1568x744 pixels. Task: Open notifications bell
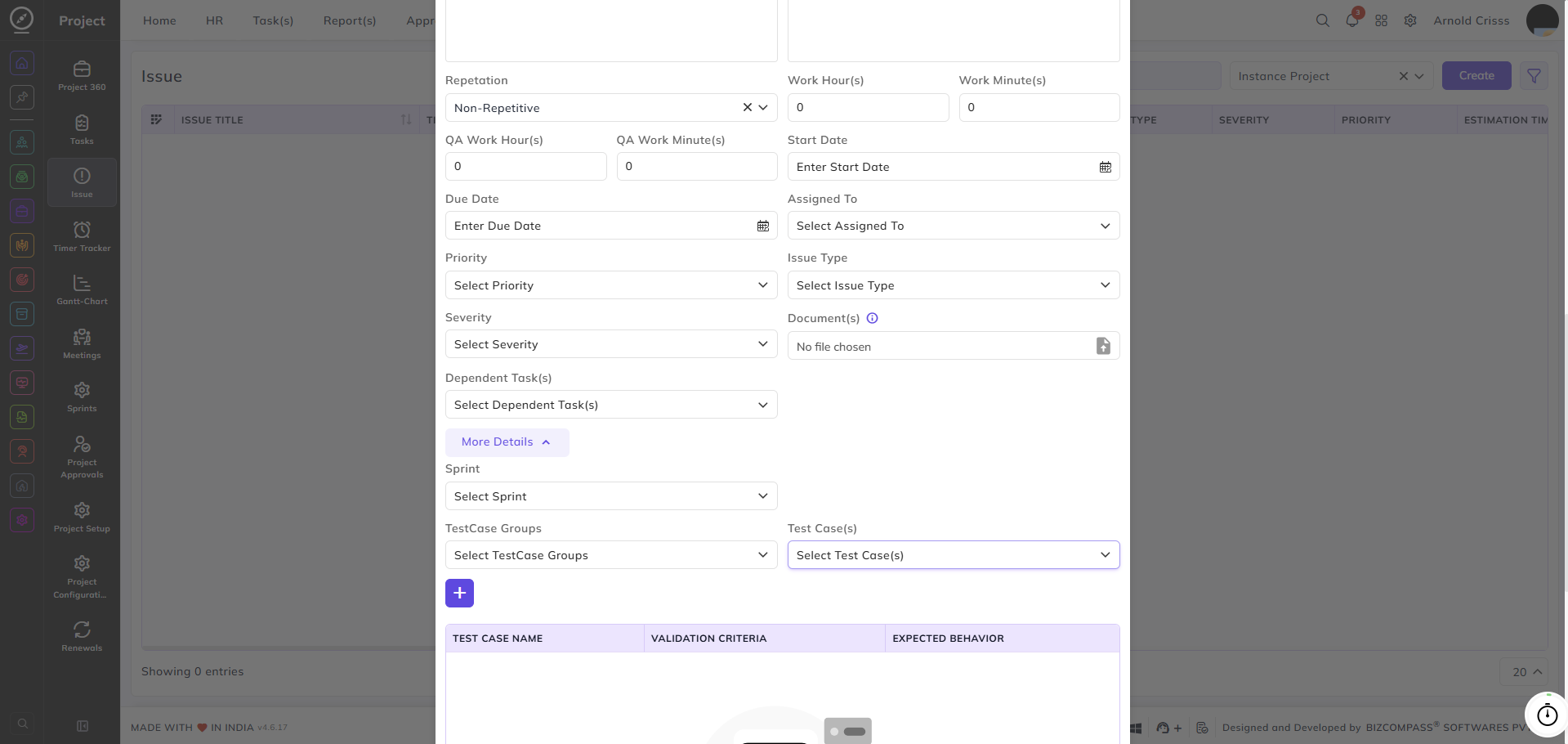coord(1352,20)
